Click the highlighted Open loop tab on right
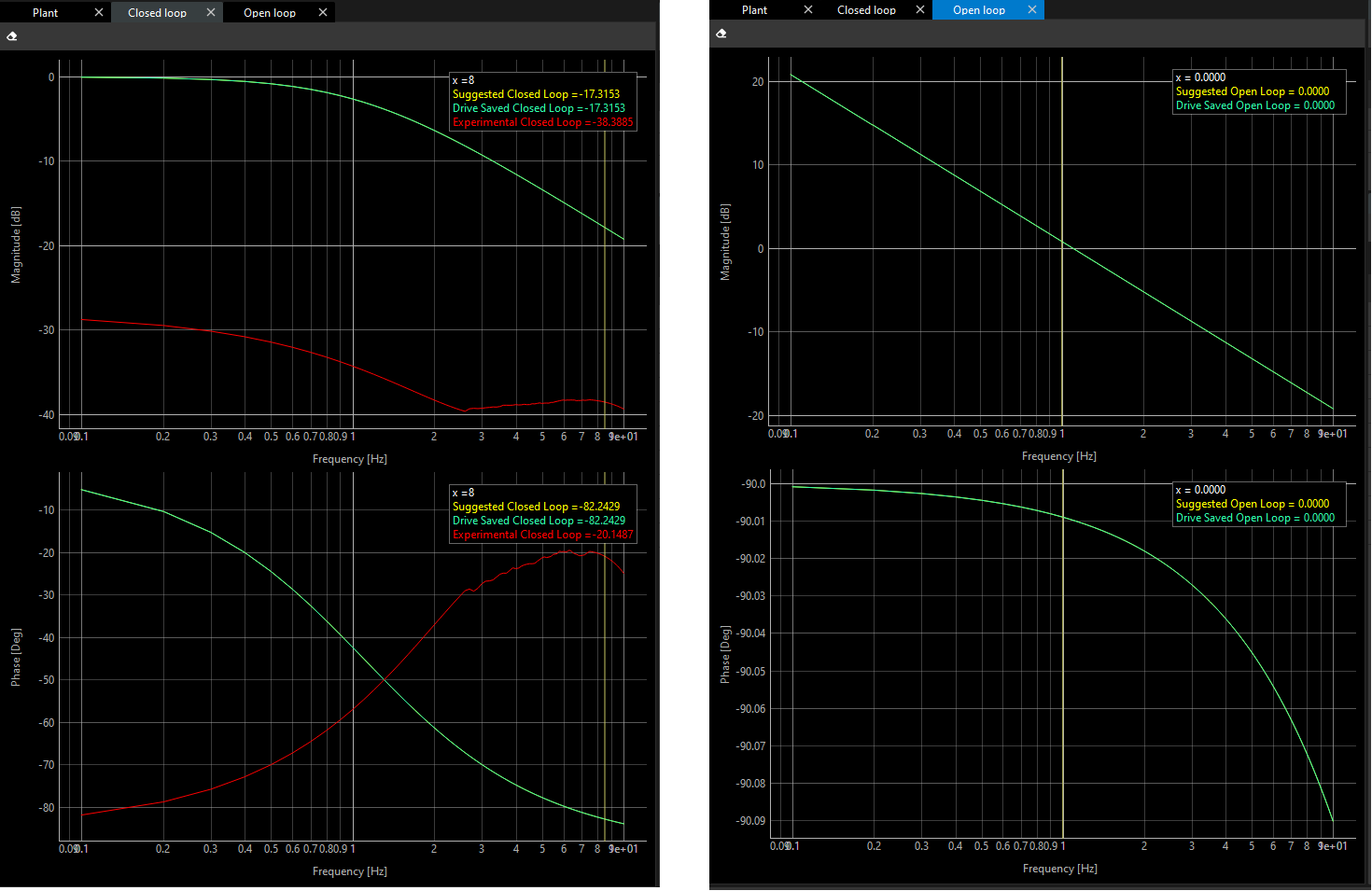The height and width of the screenshot is (891, 1372). 978,9
